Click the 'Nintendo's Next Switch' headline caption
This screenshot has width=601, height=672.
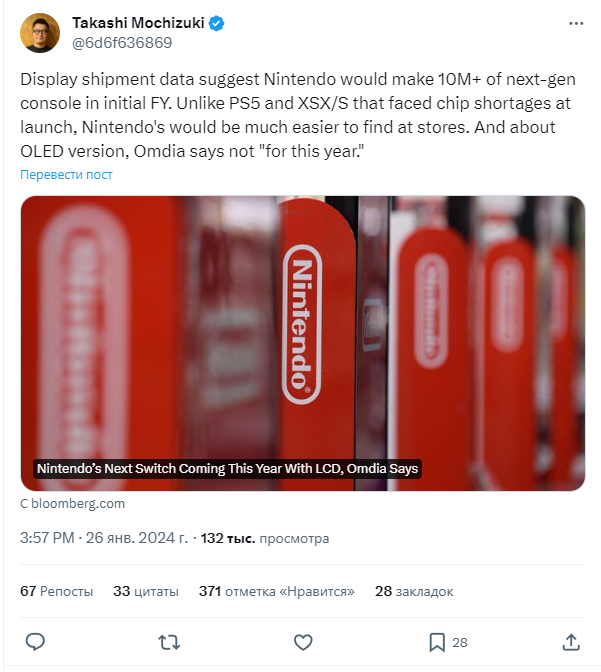coord(227,468)
